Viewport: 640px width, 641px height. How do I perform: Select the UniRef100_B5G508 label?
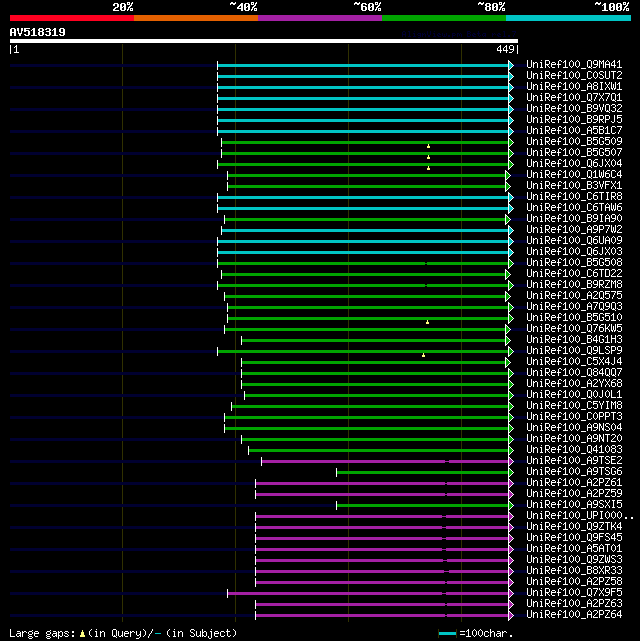[574, 262]
